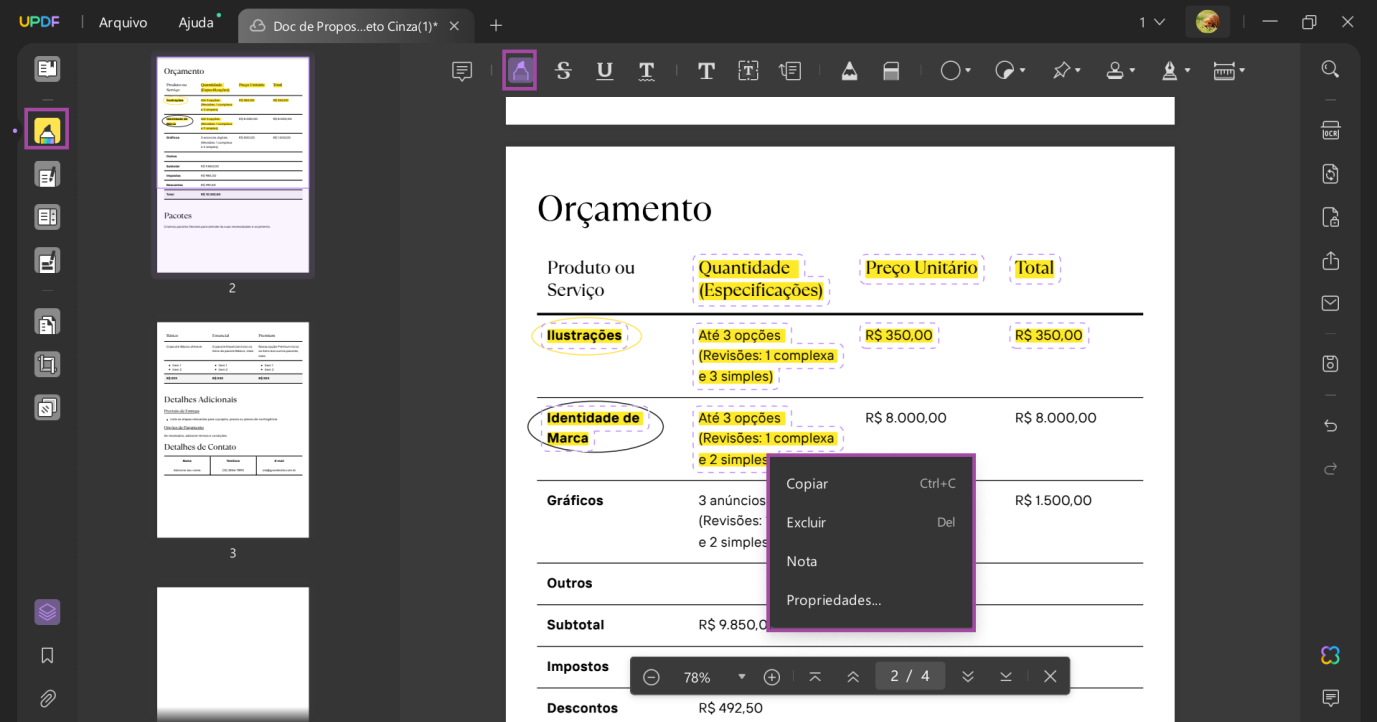This screenshot has height=722, width=1377.
Task: Open the Edit PDF mode in sidebar
Action: coord(47,175)
